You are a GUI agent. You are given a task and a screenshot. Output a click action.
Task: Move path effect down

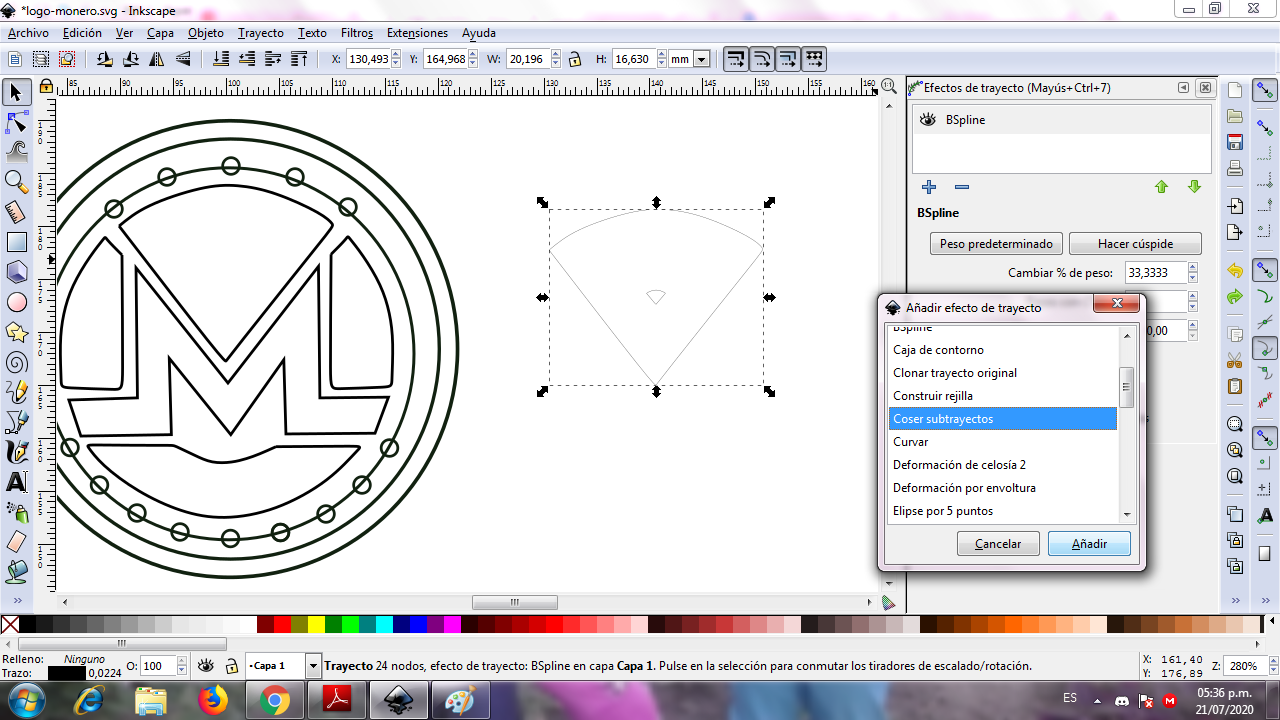(1194, 187)
